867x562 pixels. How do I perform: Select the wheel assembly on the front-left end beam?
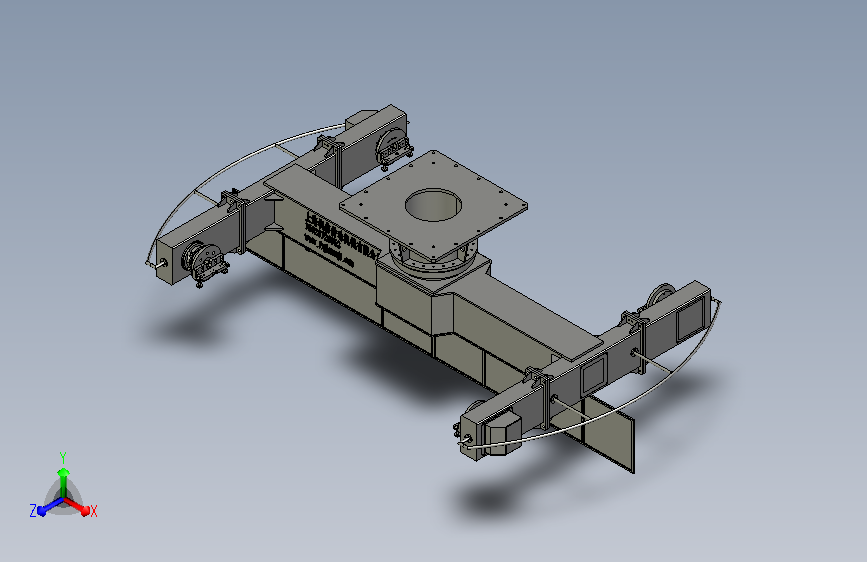(206, 263)
